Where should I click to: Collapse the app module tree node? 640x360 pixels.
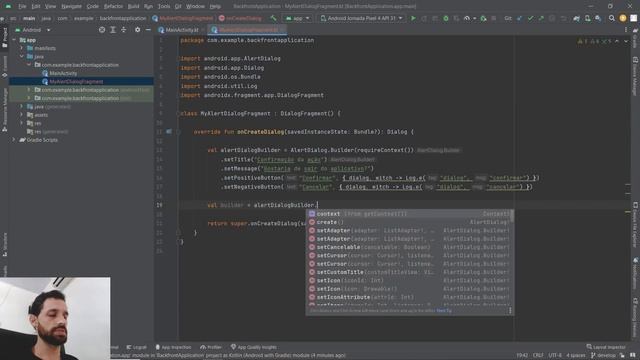(14, 40)
